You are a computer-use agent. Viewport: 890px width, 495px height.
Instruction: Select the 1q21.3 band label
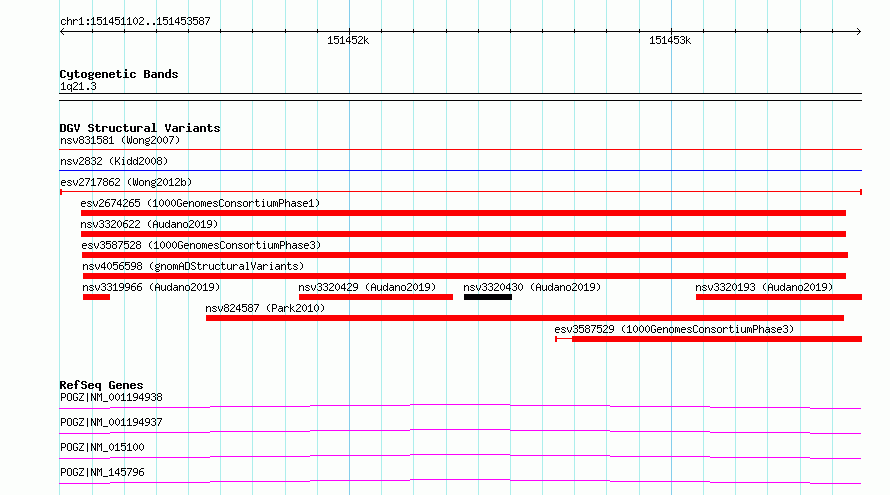tap(78, 86)
